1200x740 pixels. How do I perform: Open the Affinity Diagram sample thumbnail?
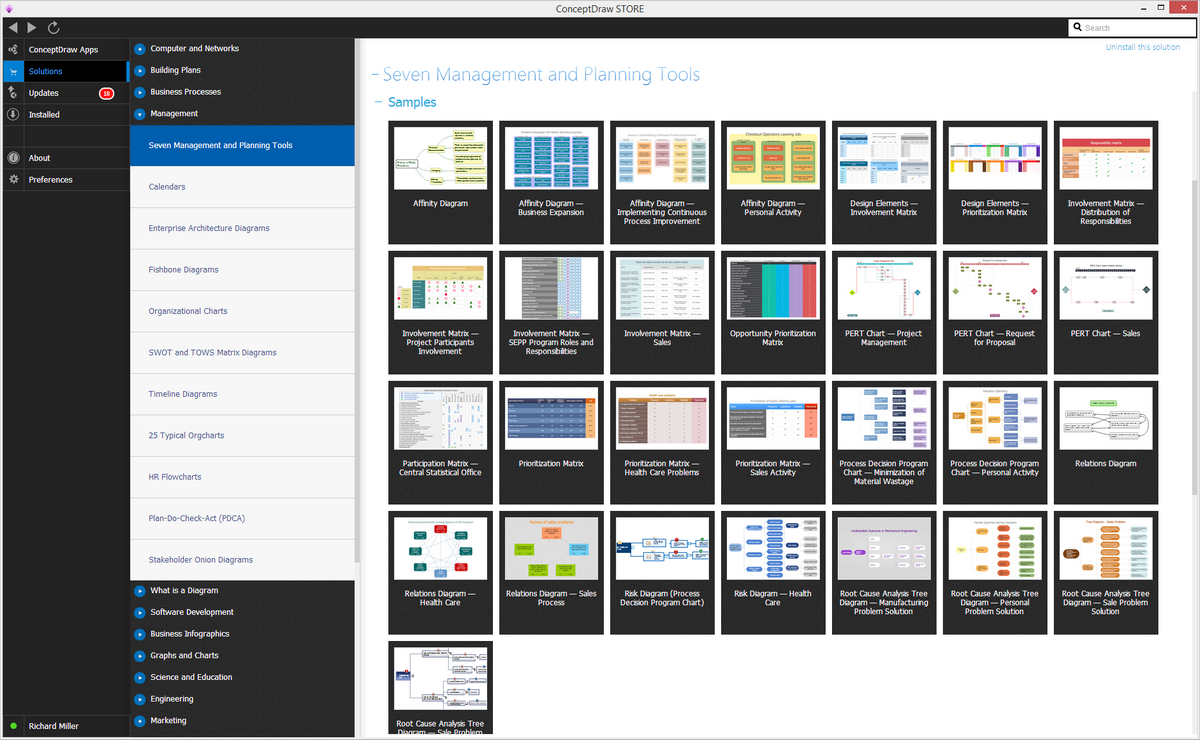point(440,158)
